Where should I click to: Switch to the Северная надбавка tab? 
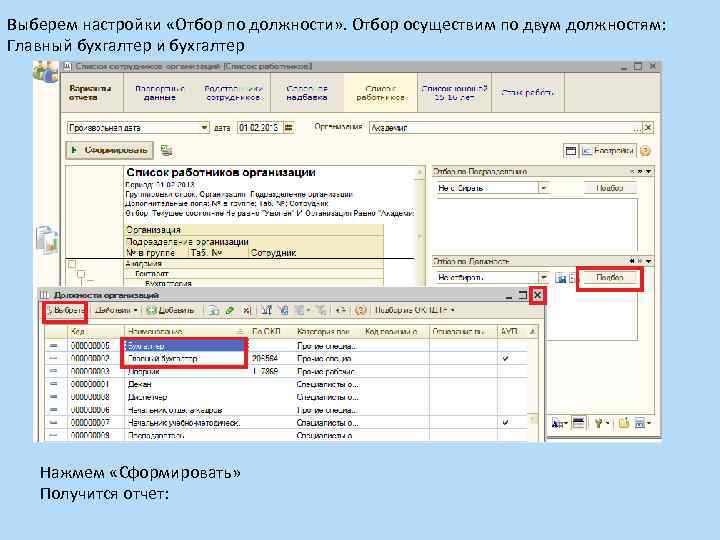tap(307, 93)
